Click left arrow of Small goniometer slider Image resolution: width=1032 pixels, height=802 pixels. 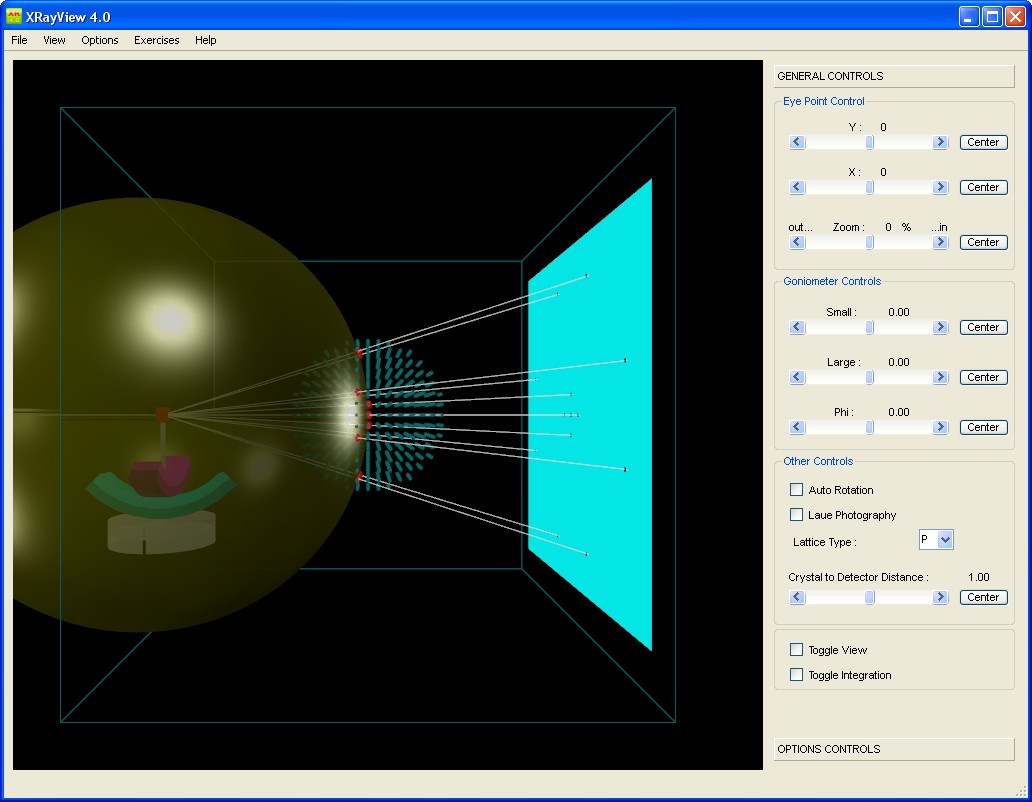pos(797,327)
